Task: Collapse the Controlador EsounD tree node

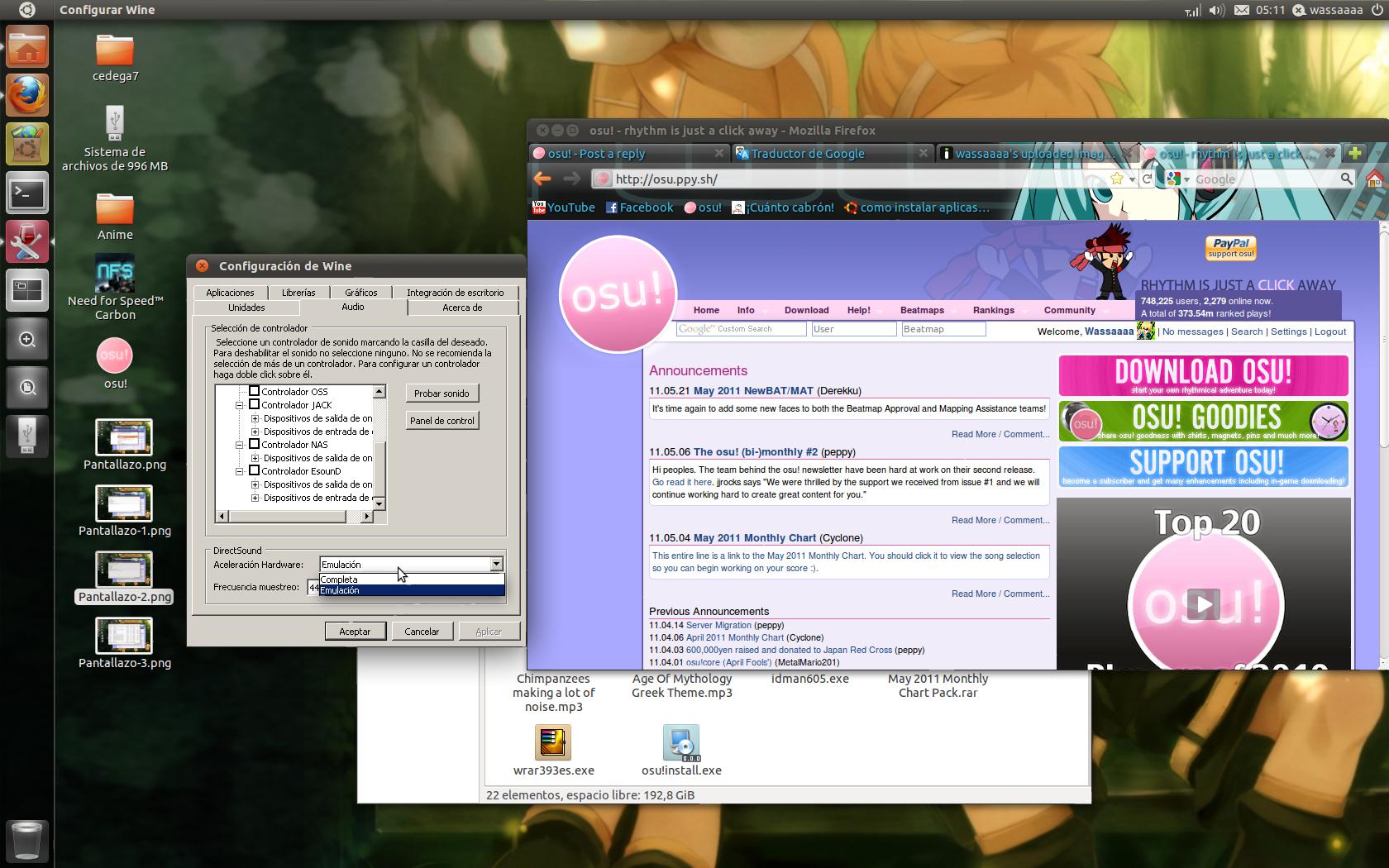Action: pos(240,471)
